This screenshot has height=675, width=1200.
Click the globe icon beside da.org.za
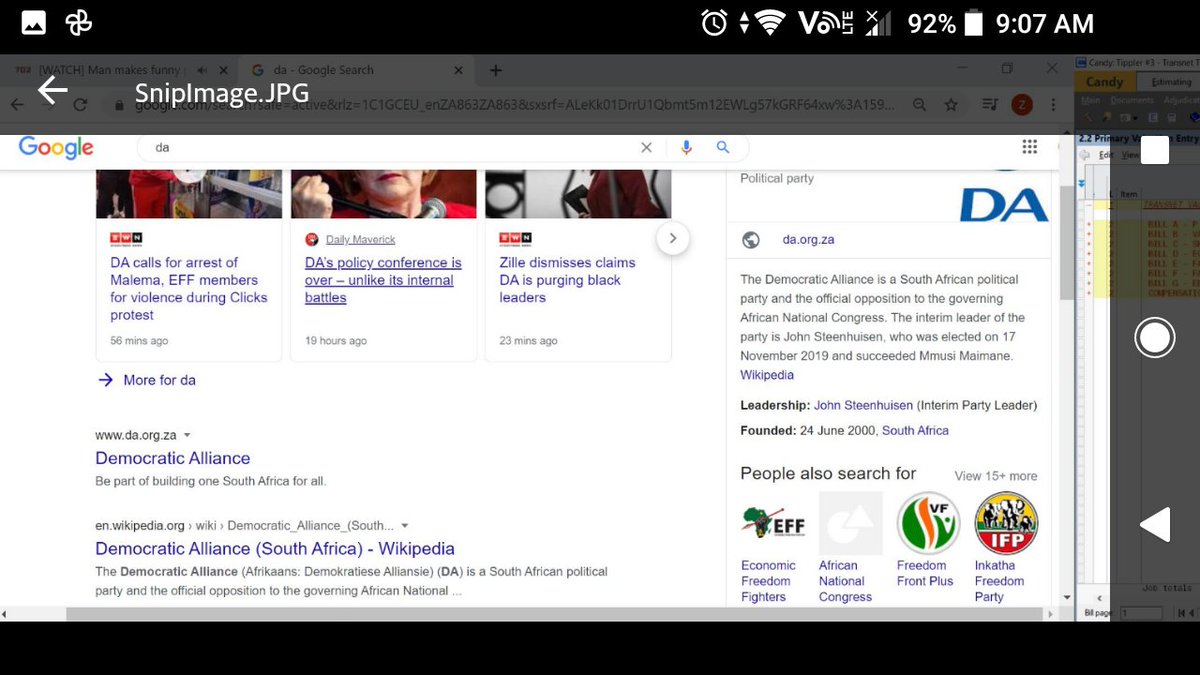point(751,240)
